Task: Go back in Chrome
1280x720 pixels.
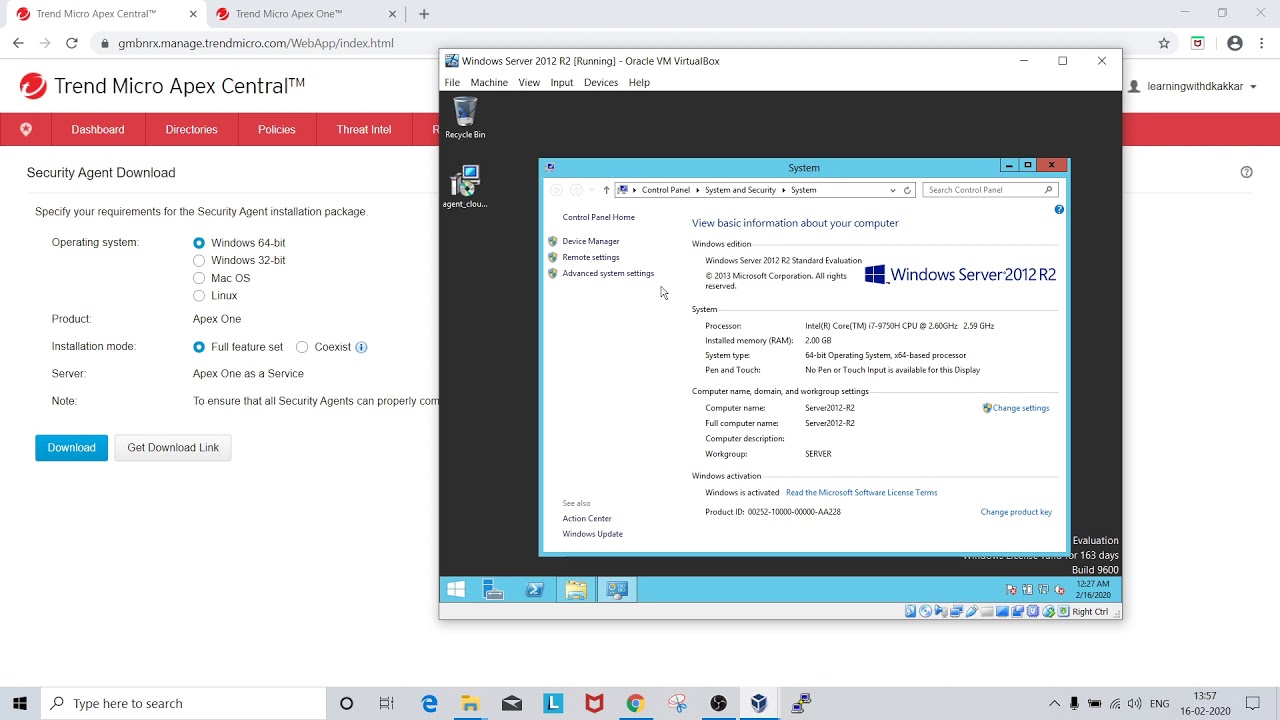Action: coord(18,43)
